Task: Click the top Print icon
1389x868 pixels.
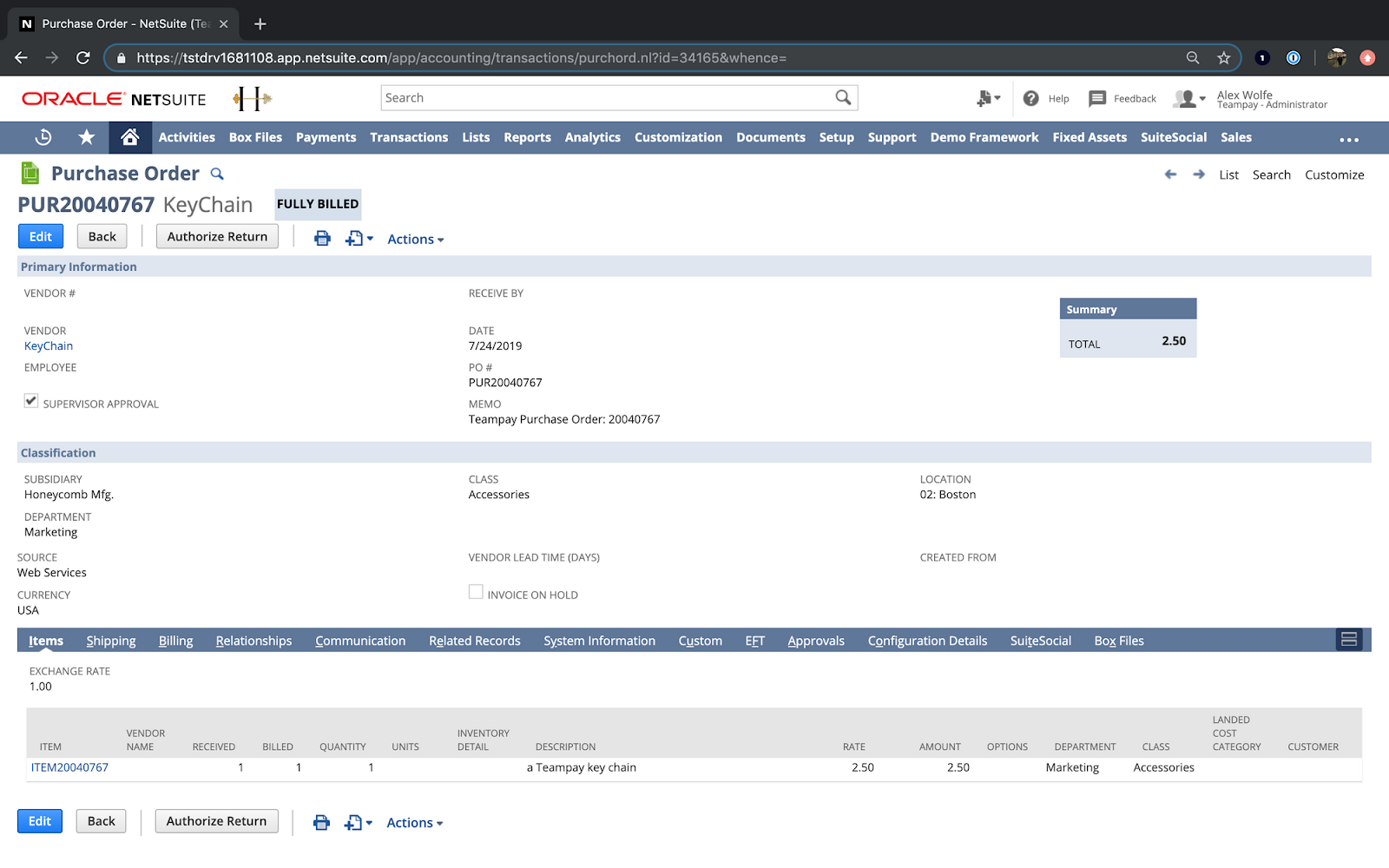Action: tap(322, 238)
